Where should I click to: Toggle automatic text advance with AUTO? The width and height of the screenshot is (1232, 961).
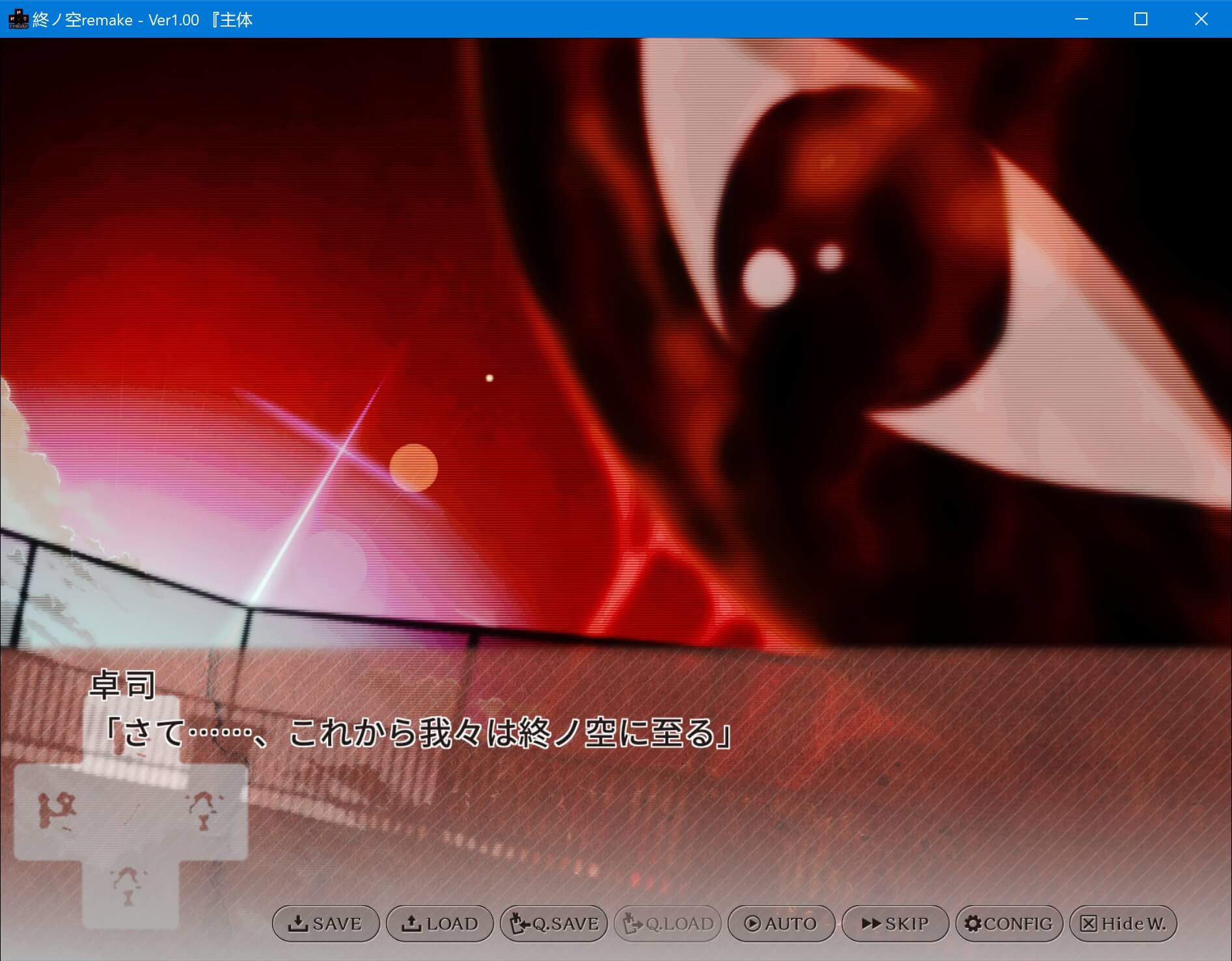[781, 923]
